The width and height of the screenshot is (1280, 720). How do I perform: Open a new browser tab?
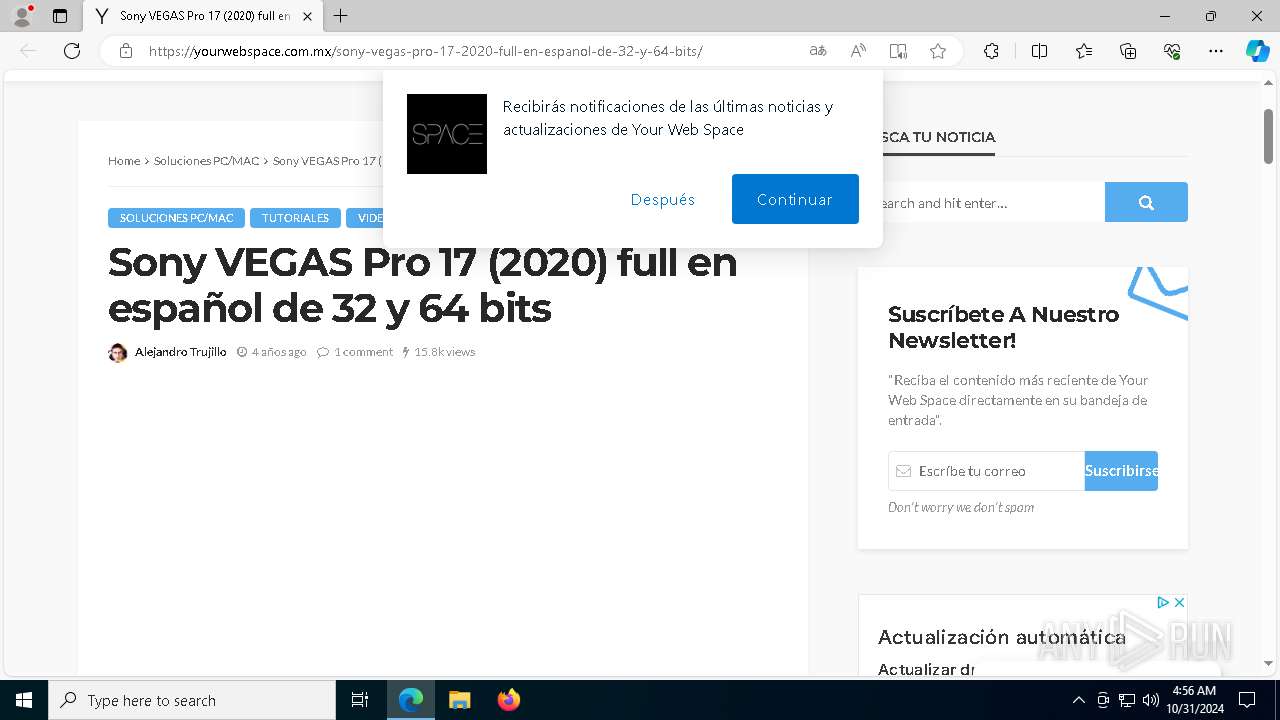[x=341, y=16]
